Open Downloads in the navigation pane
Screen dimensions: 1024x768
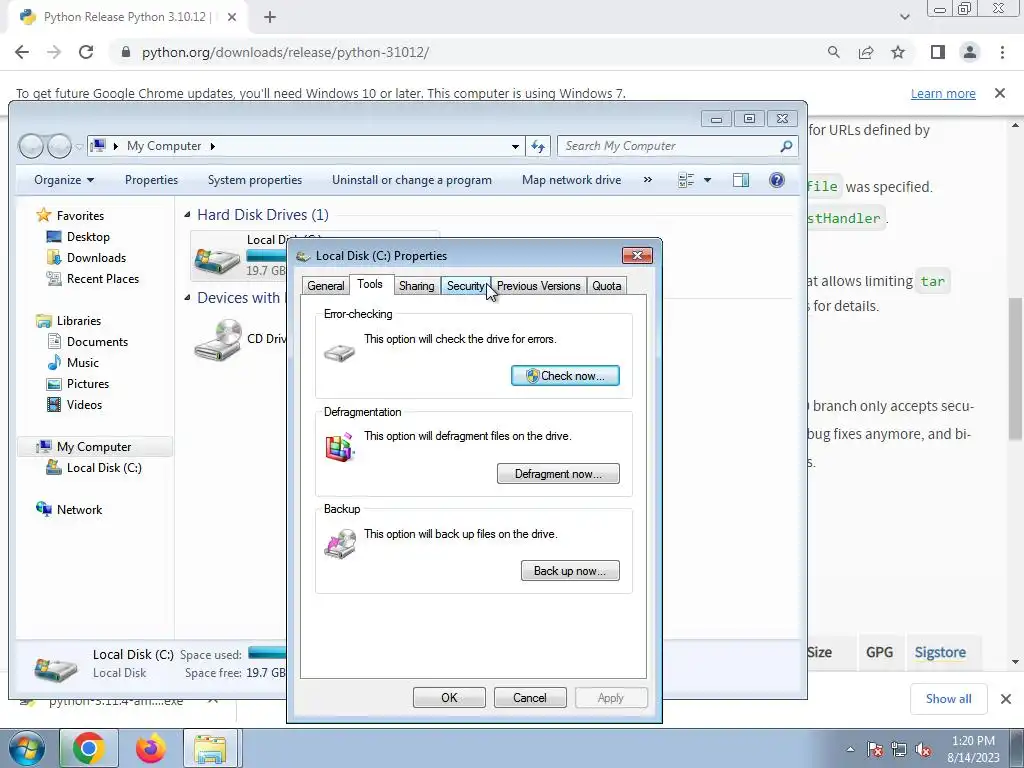(x=96, y=258)
